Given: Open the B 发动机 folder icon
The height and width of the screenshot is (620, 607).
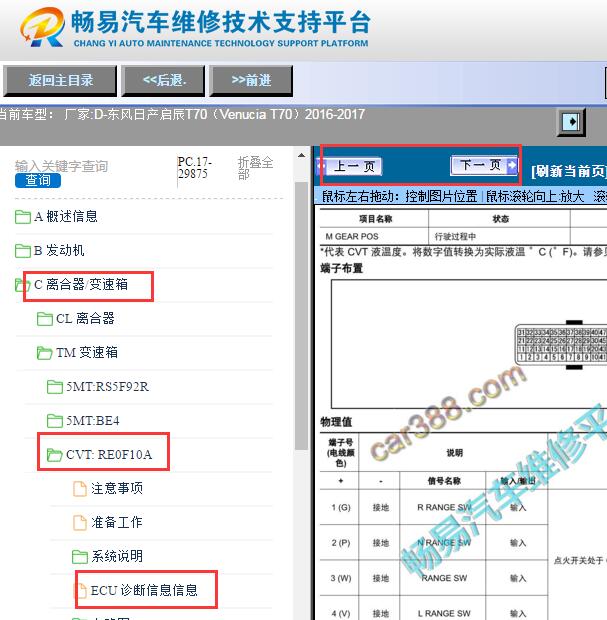Looking at the screenshot, I should pos(23,251).
